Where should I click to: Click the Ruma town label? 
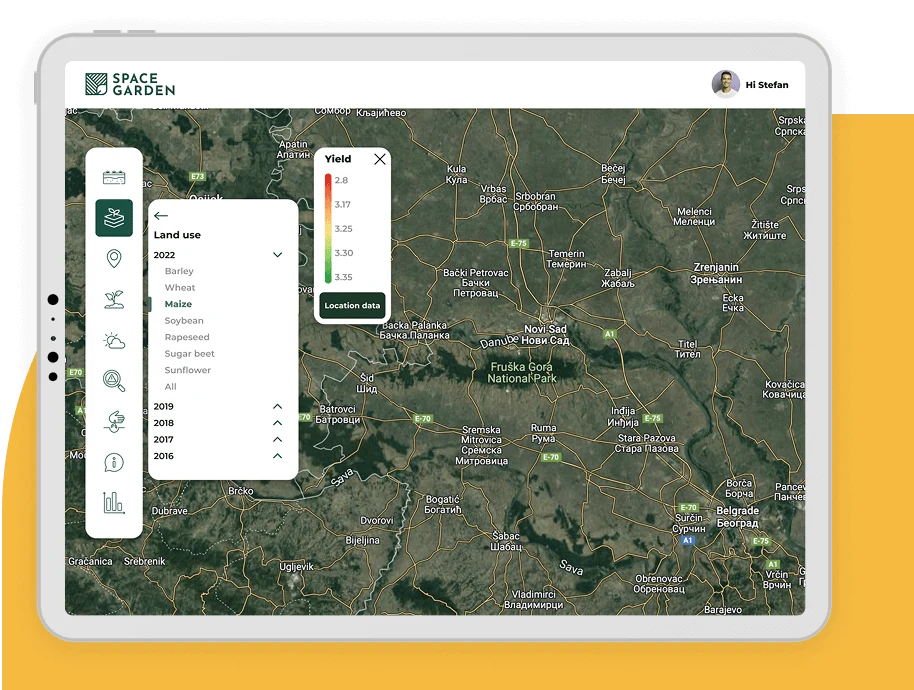[x=543, y=433]
